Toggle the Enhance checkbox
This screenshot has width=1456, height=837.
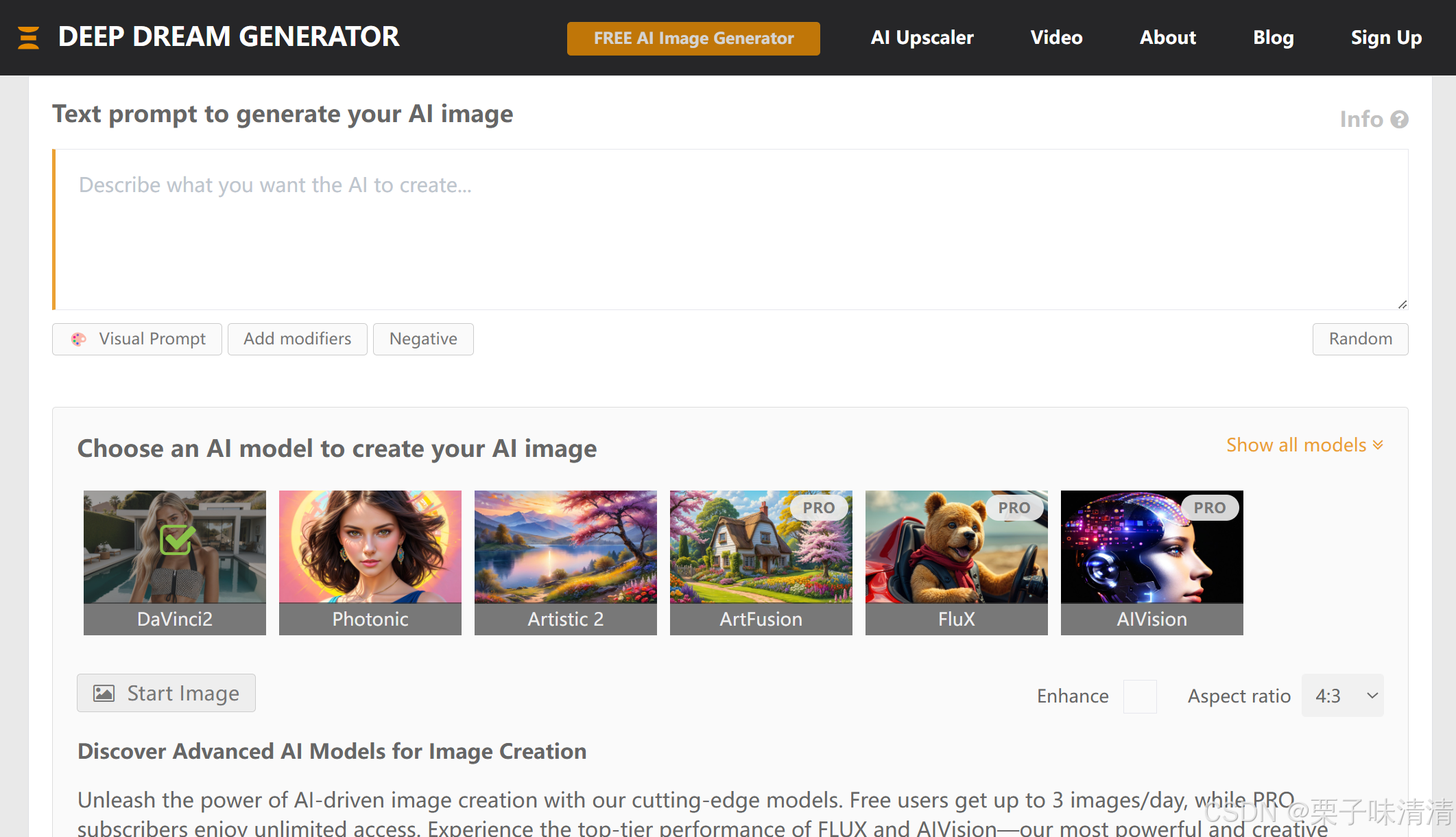[x=1140, y=696]
